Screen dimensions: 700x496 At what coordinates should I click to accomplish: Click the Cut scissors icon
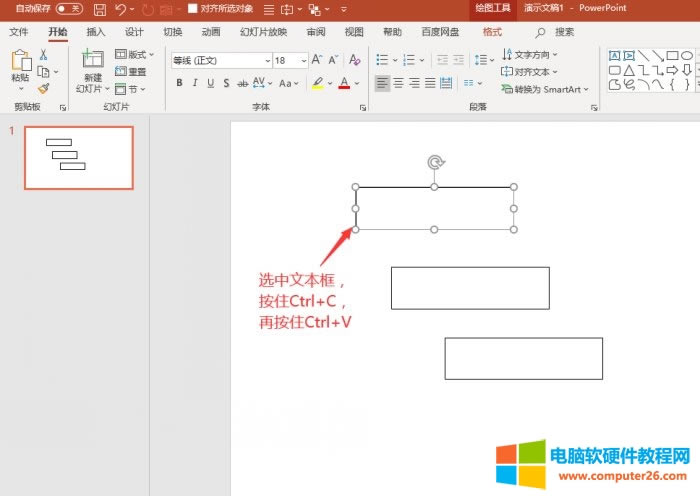point(44,55)
